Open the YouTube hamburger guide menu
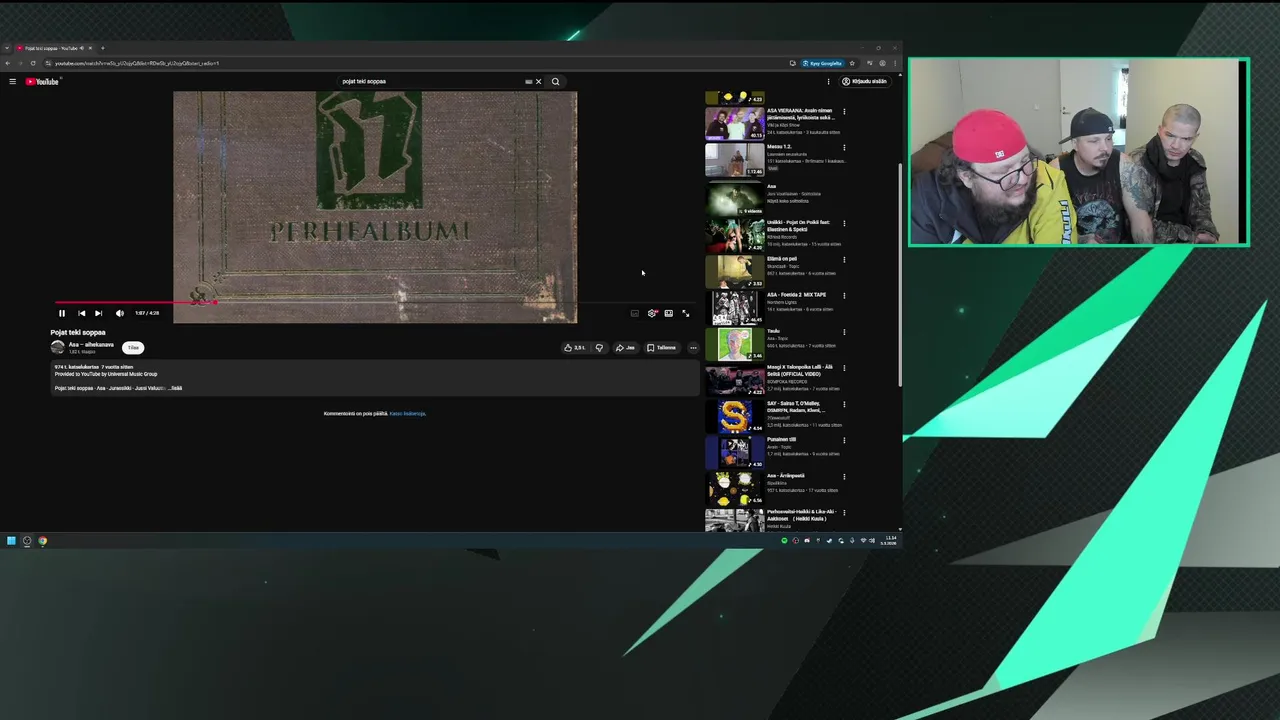Screen dimensions: 1280x720 coord(12,81)
